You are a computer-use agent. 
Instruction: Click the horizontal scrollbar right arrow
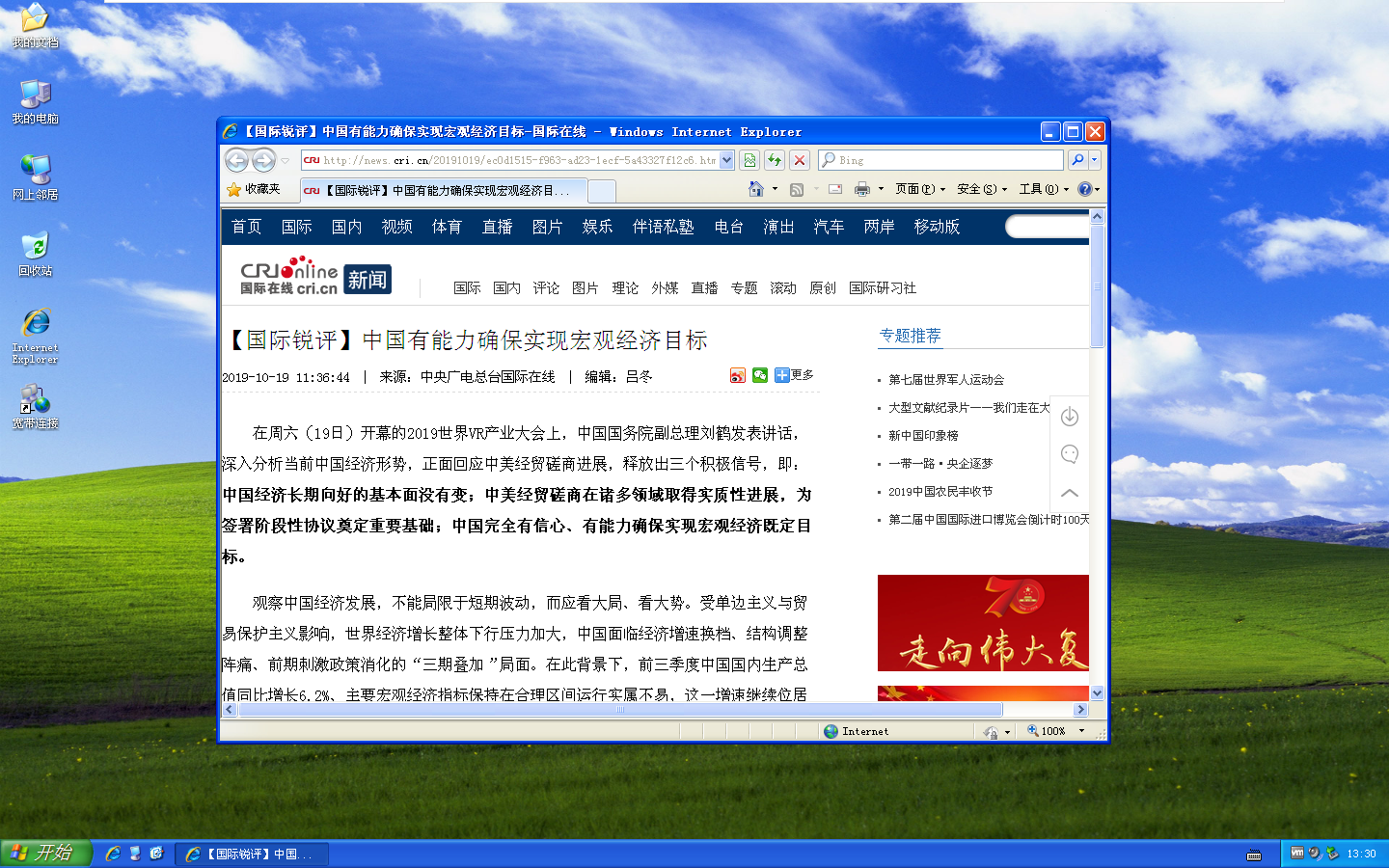pyautogui.click(x=1080, y=710)
